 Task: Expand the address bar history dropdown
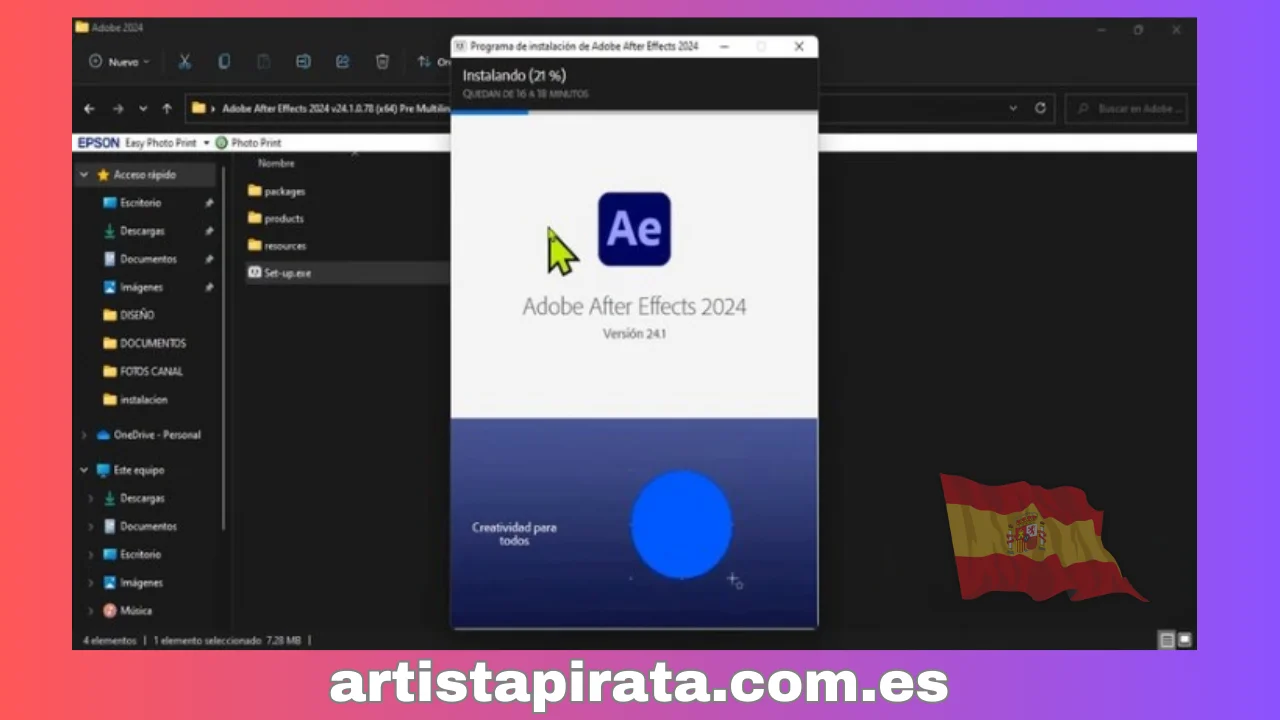pyautogui.click(x=1013, y=108)
